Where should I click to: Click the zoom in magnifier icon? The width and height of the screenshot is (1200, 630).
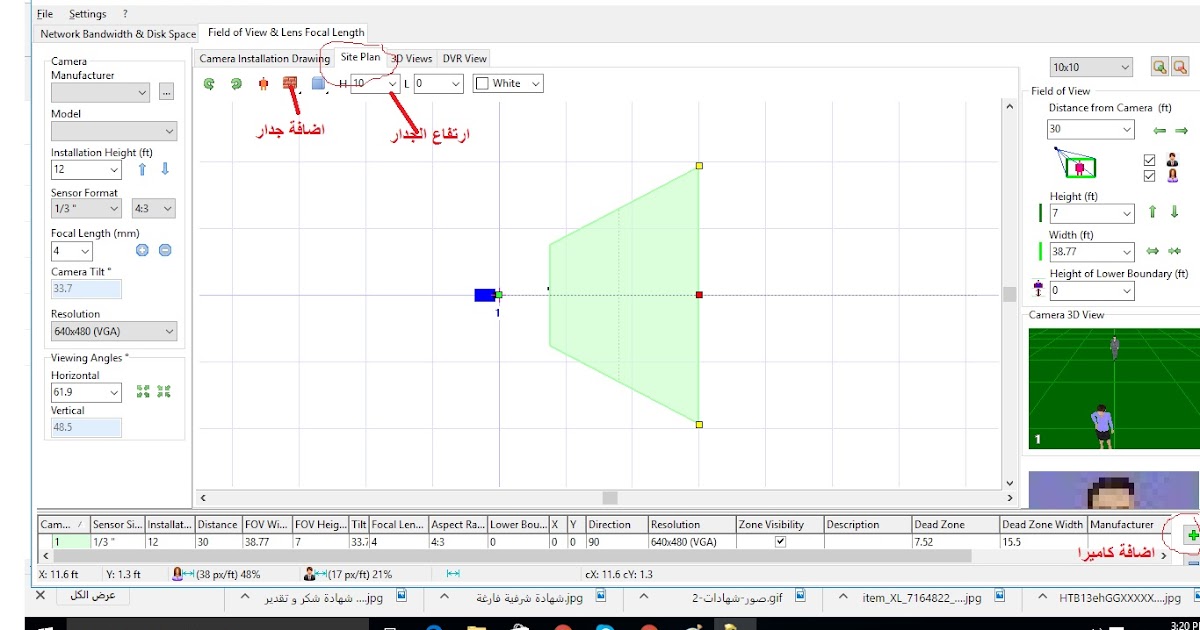click(x=1159, y=67)
